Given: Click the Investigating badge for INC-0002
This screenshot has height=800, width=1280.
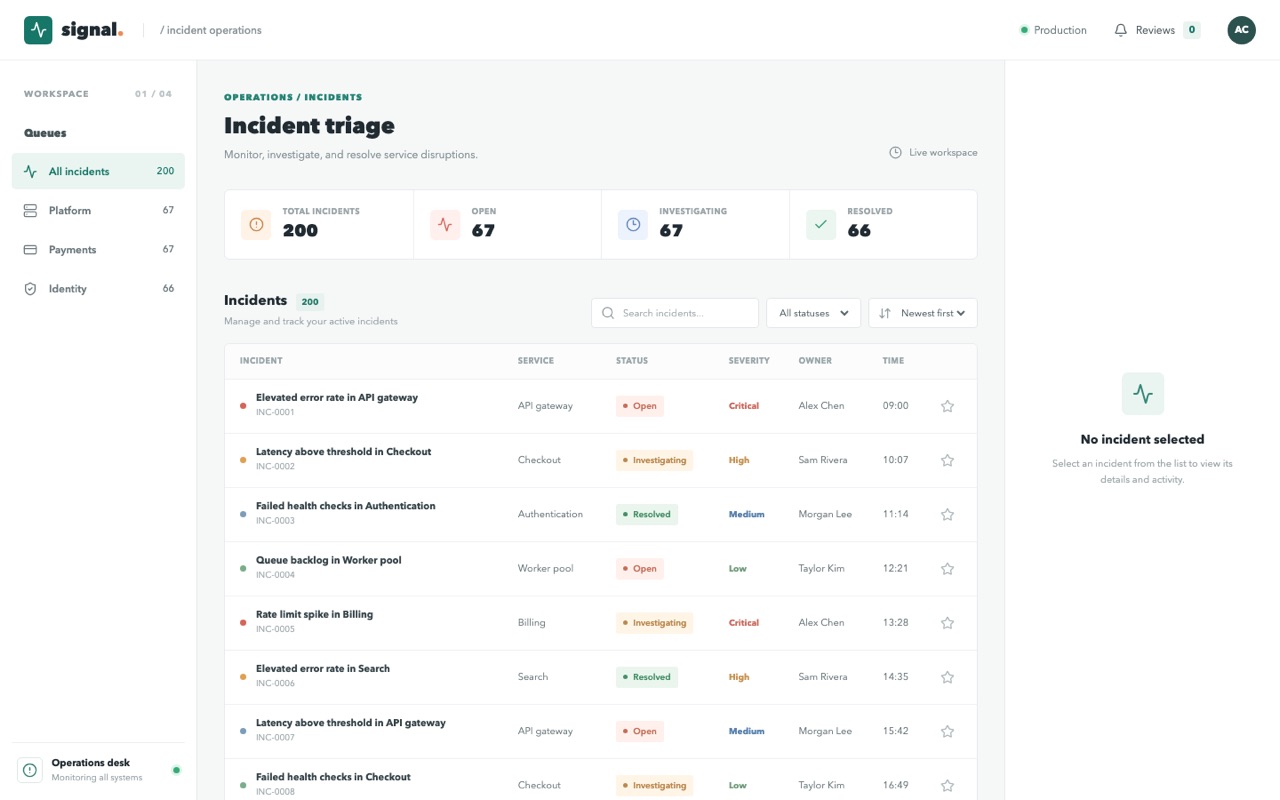Looking at the screenshot, I should click(x=654, y=460).
